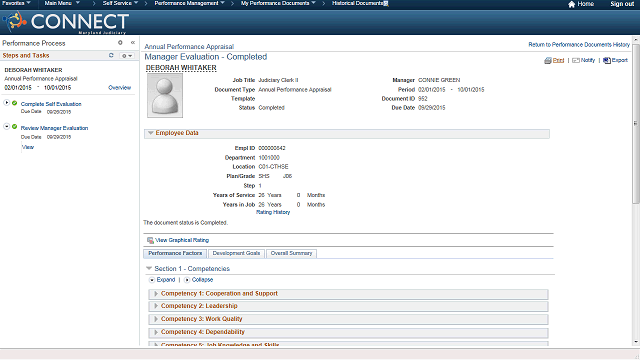Expand Competency 3: Work Quality

coord(156,319)
